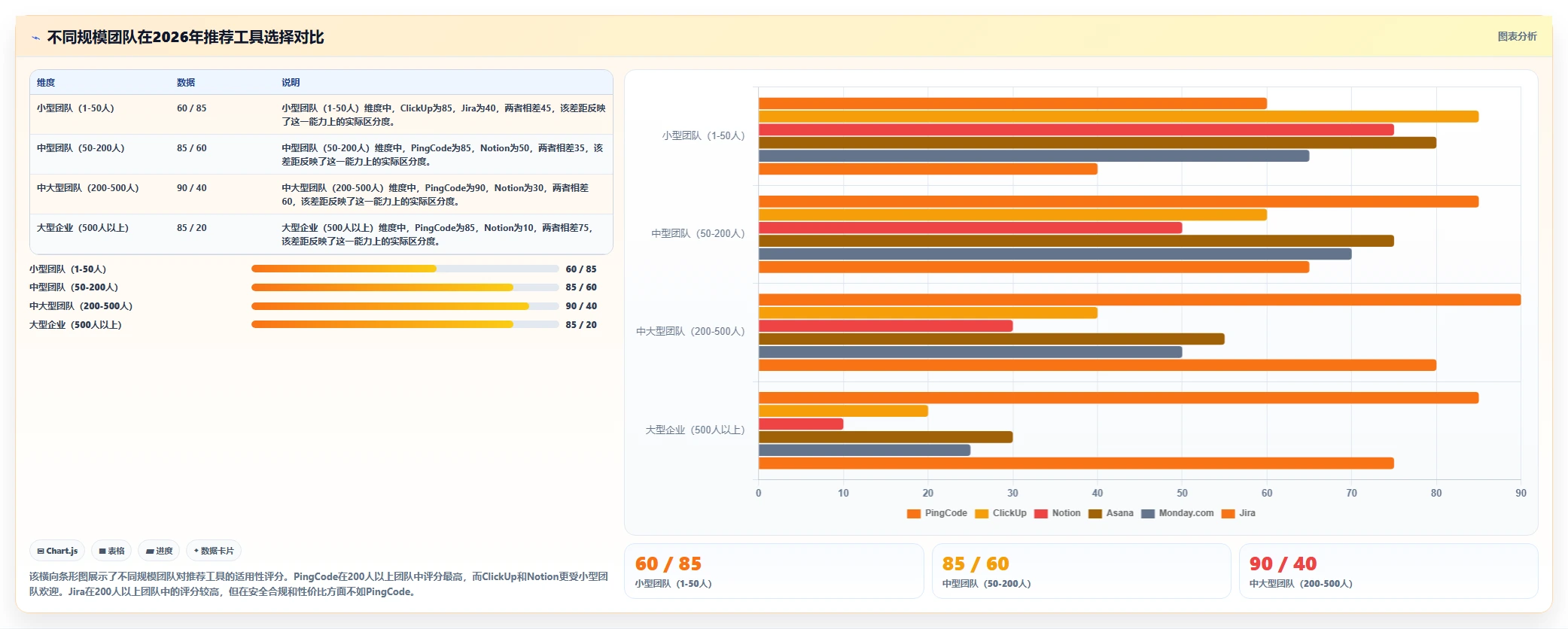Click the x-axis tick label 50

tap(1182, 494)
